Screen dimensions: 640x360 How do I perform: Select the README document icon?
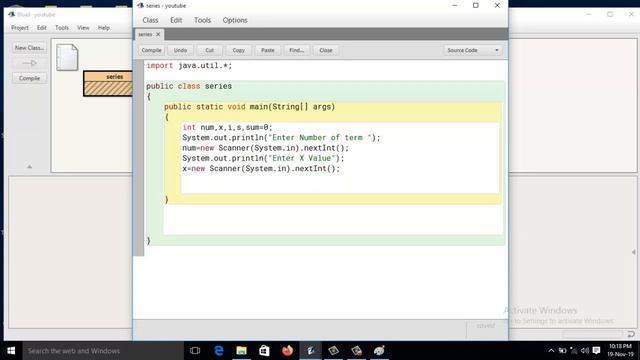click(x=67, y=57)
